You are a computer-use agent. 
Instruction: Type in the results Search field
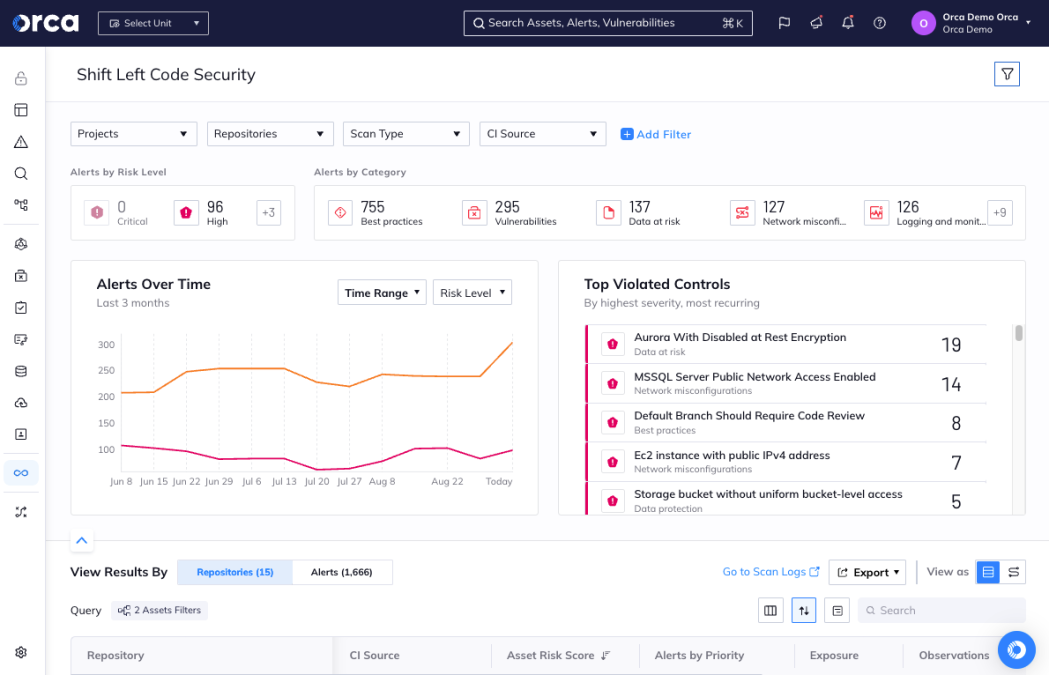pos(941,610)
